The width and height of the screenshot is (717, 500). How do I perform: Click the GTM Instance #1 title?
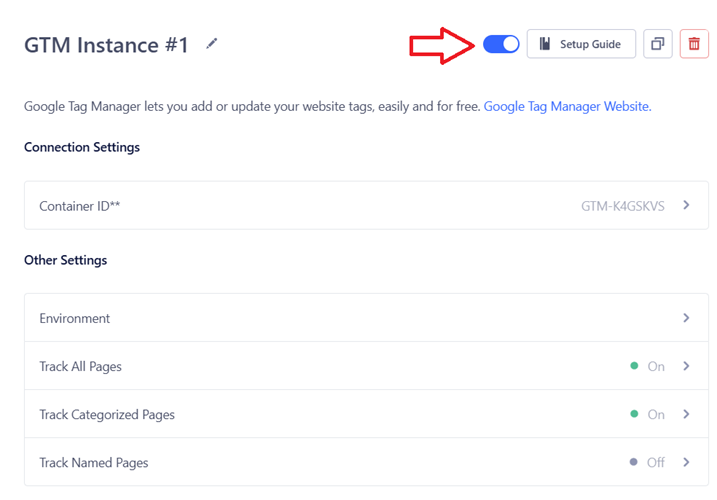[x=106, y=45]
